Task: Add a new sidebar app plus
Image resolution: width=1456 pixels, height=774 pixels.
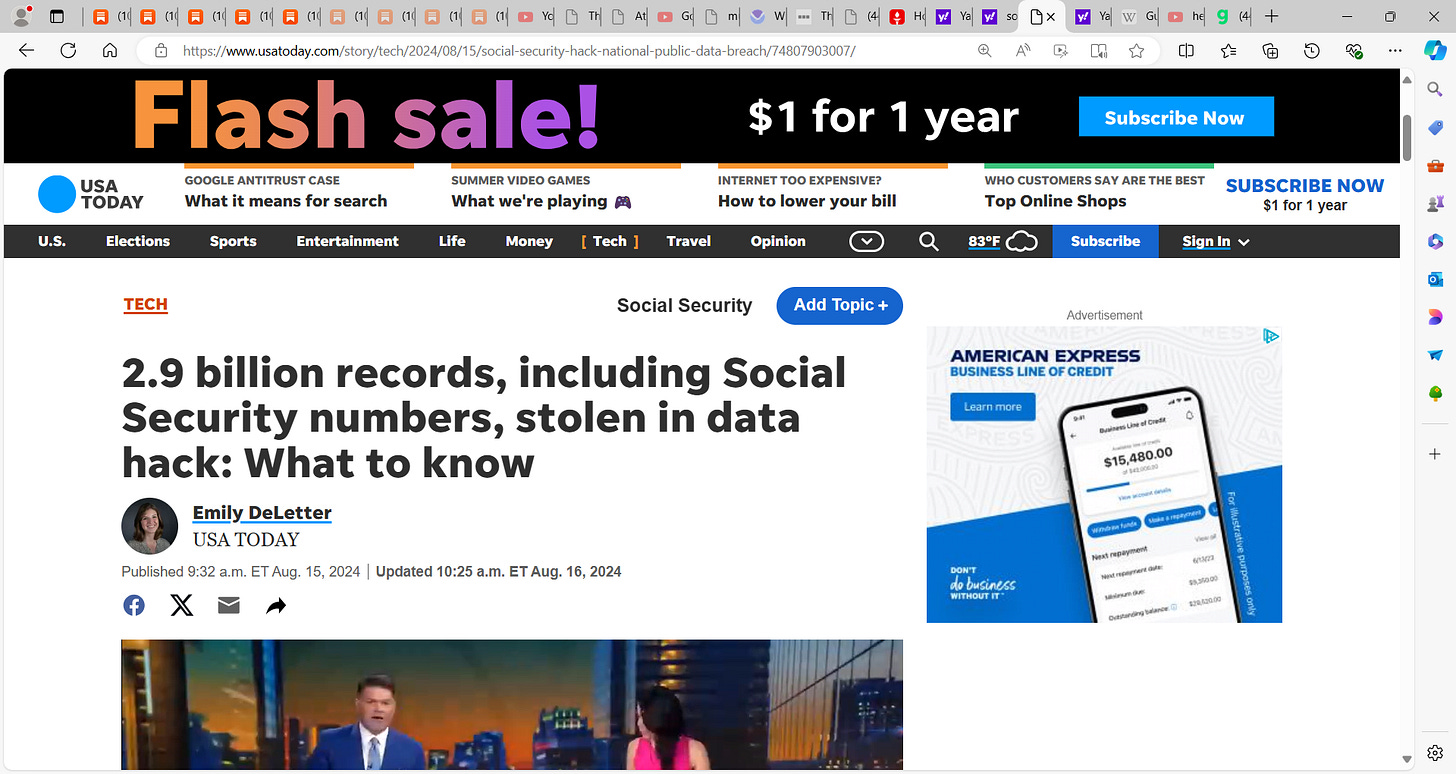Action: point(1435,454)
